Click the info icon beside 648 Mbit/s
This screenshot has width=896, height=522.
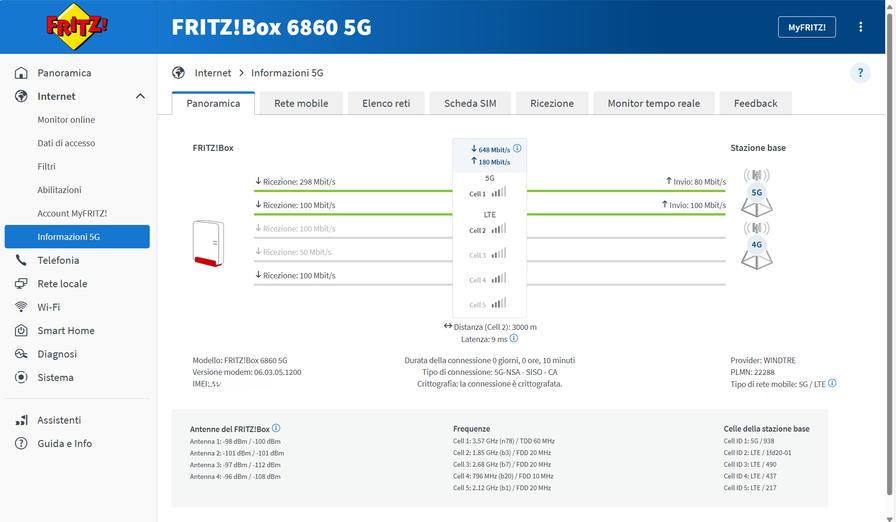tap(517, 148)
